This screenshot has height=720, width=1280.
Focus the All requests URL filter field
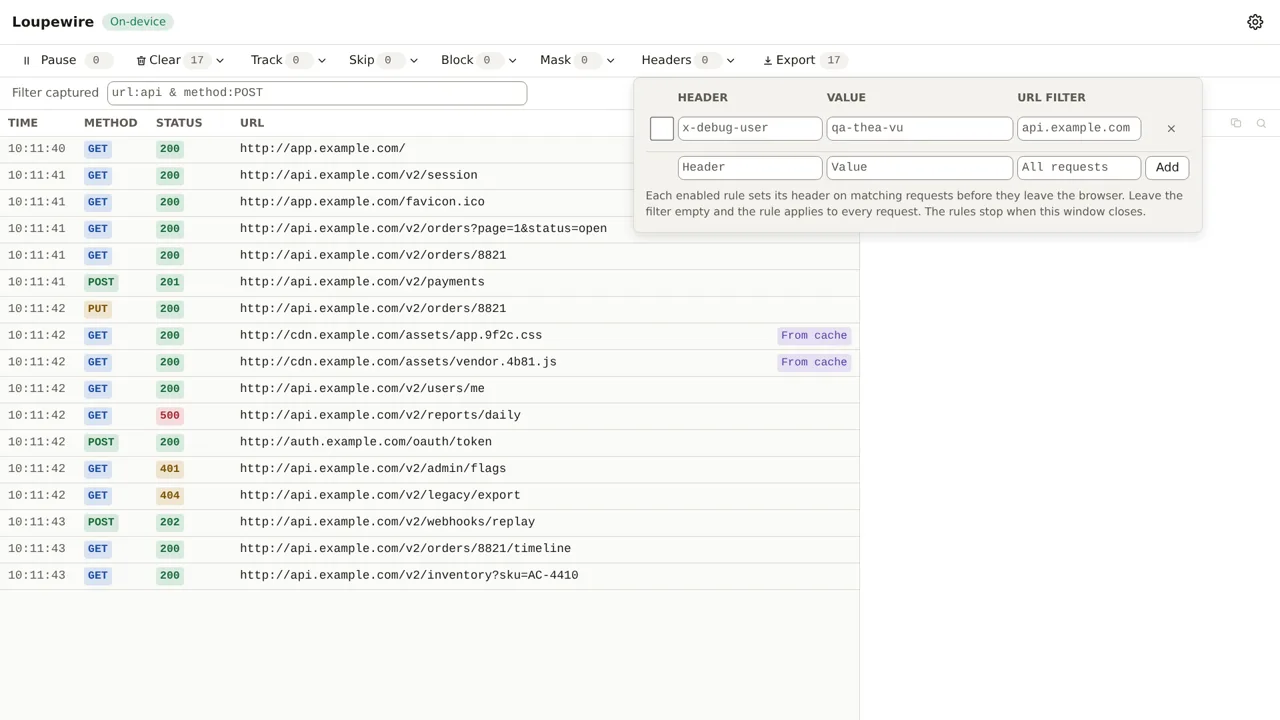pos(1079,167)
